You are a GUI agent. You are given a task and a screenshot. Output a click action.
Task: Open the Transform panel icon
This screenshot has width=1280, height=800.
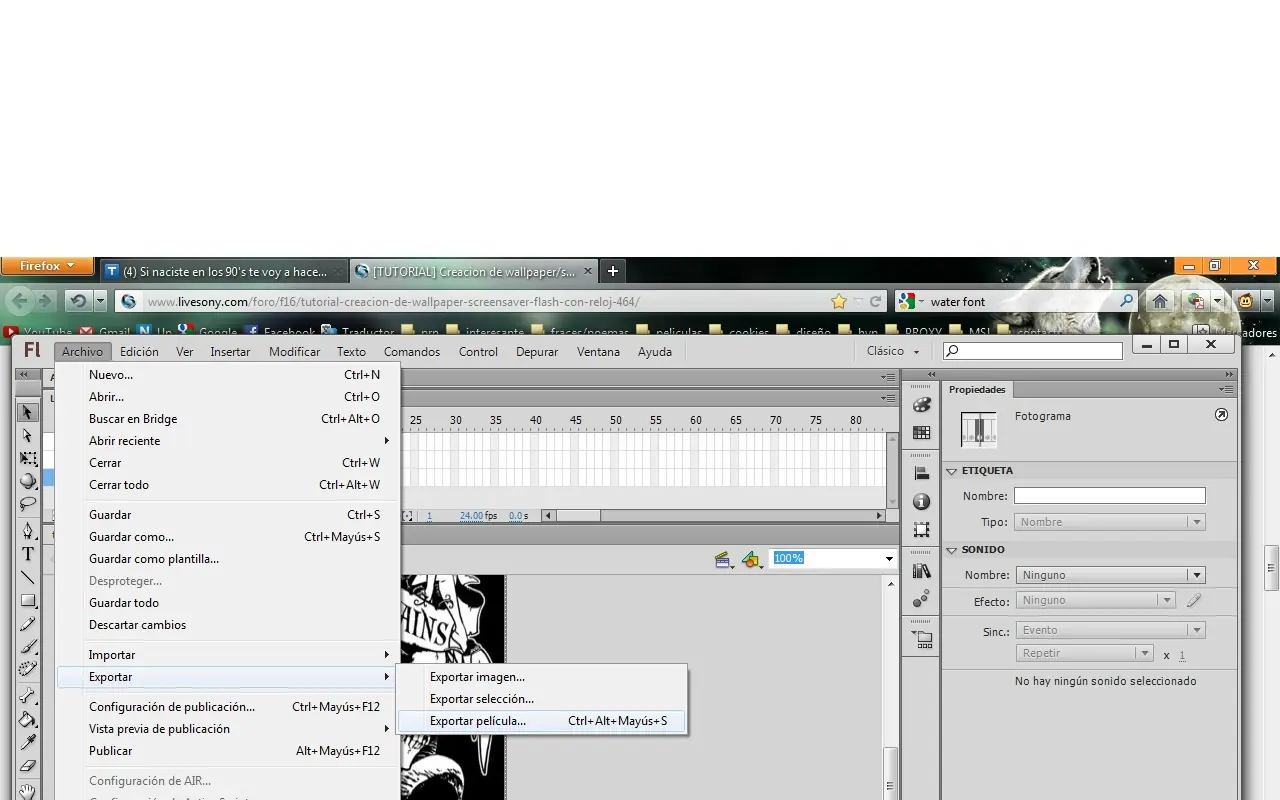(921, 530)
